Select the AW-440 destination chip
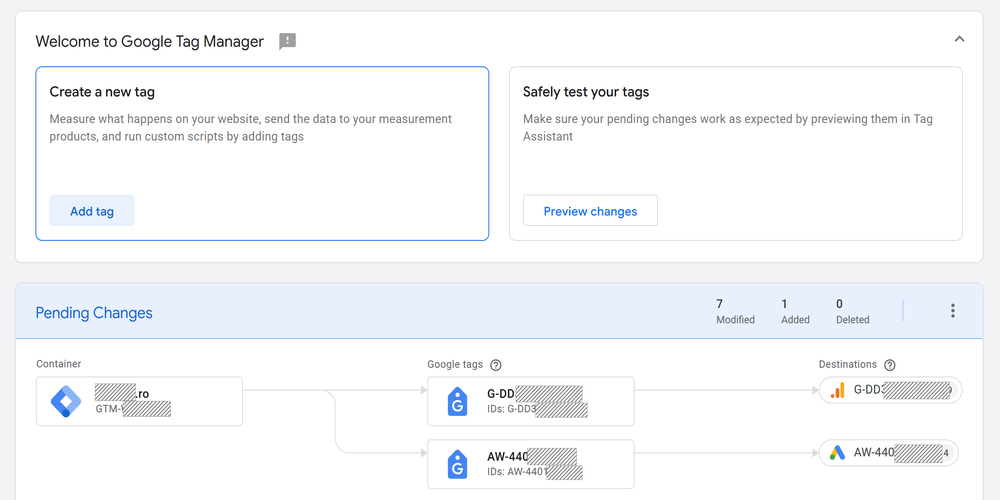This screenshot has width=1000, height=500. tap(888, 453)
